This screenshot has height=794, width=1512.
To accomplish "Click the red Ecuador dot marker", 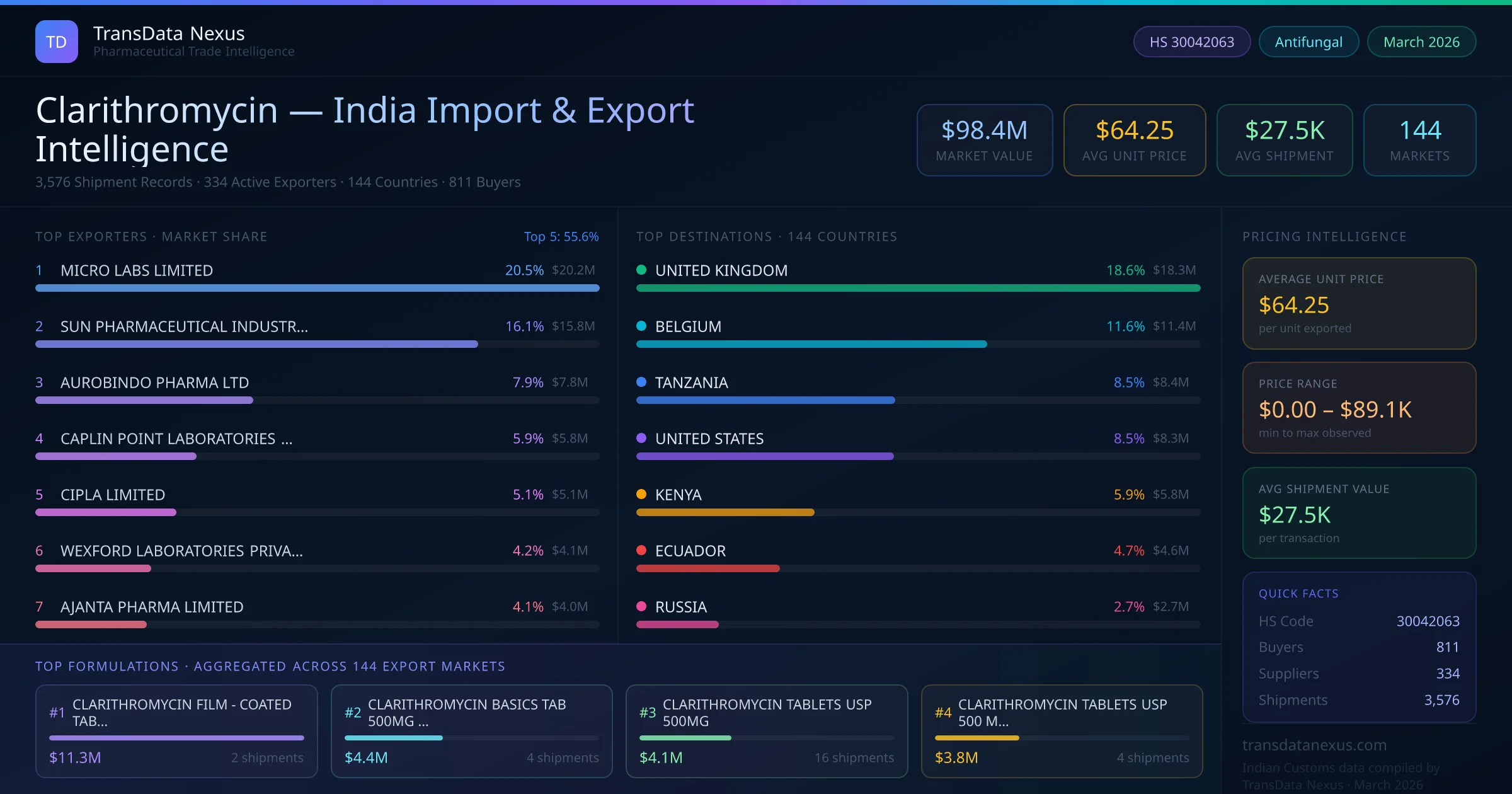I will click(641, 551).
